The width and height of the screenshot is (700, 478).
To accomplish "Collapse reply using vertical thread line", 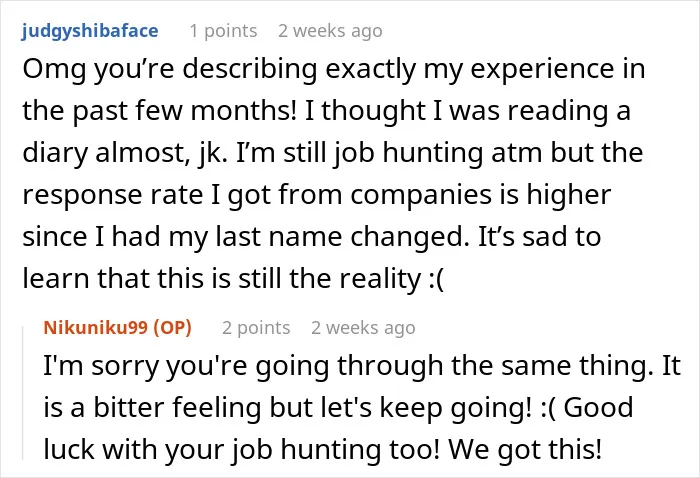I will pos(23,393).
